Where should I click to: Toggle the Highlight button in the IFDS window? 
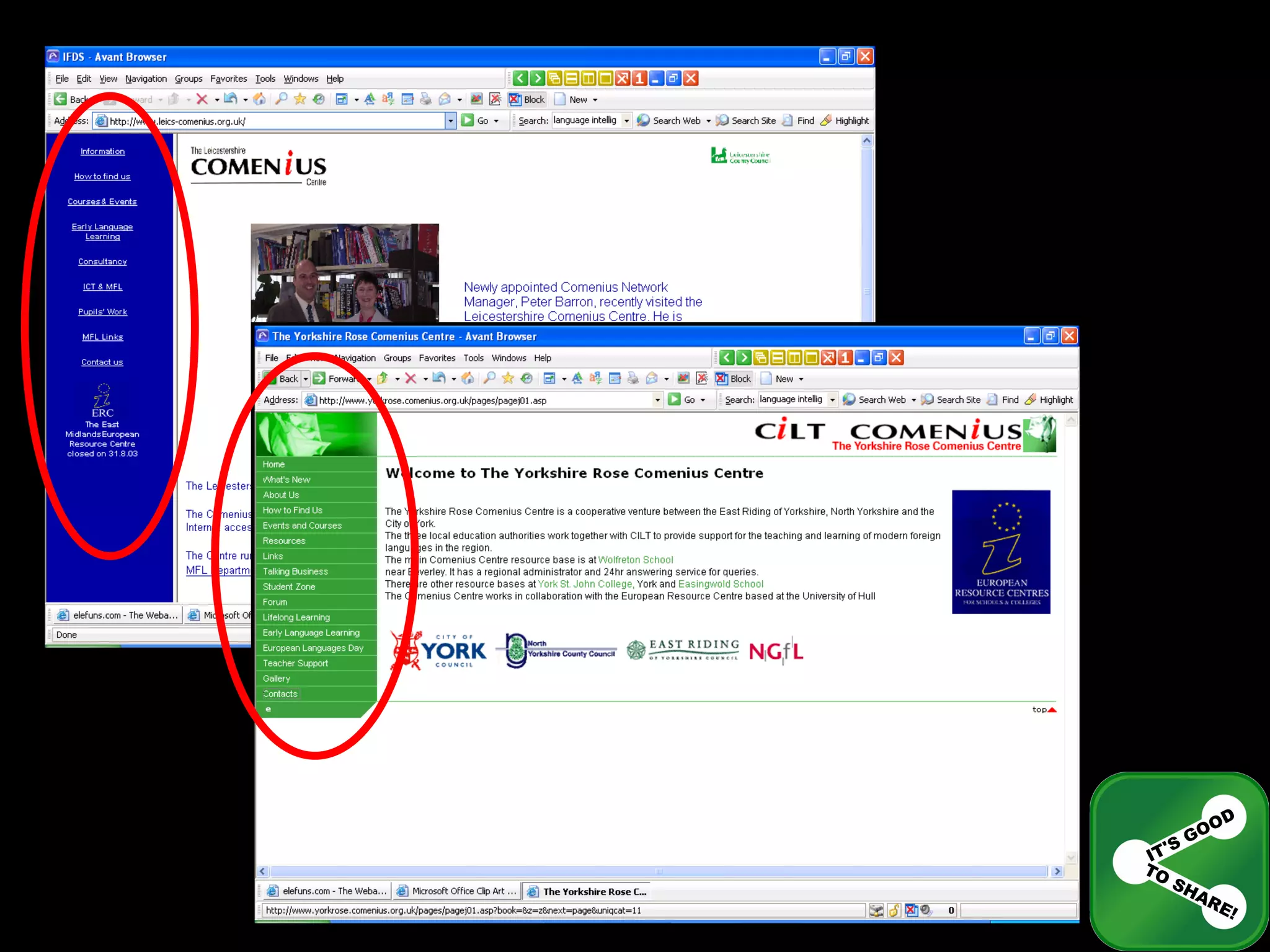[x=845, y=121]
